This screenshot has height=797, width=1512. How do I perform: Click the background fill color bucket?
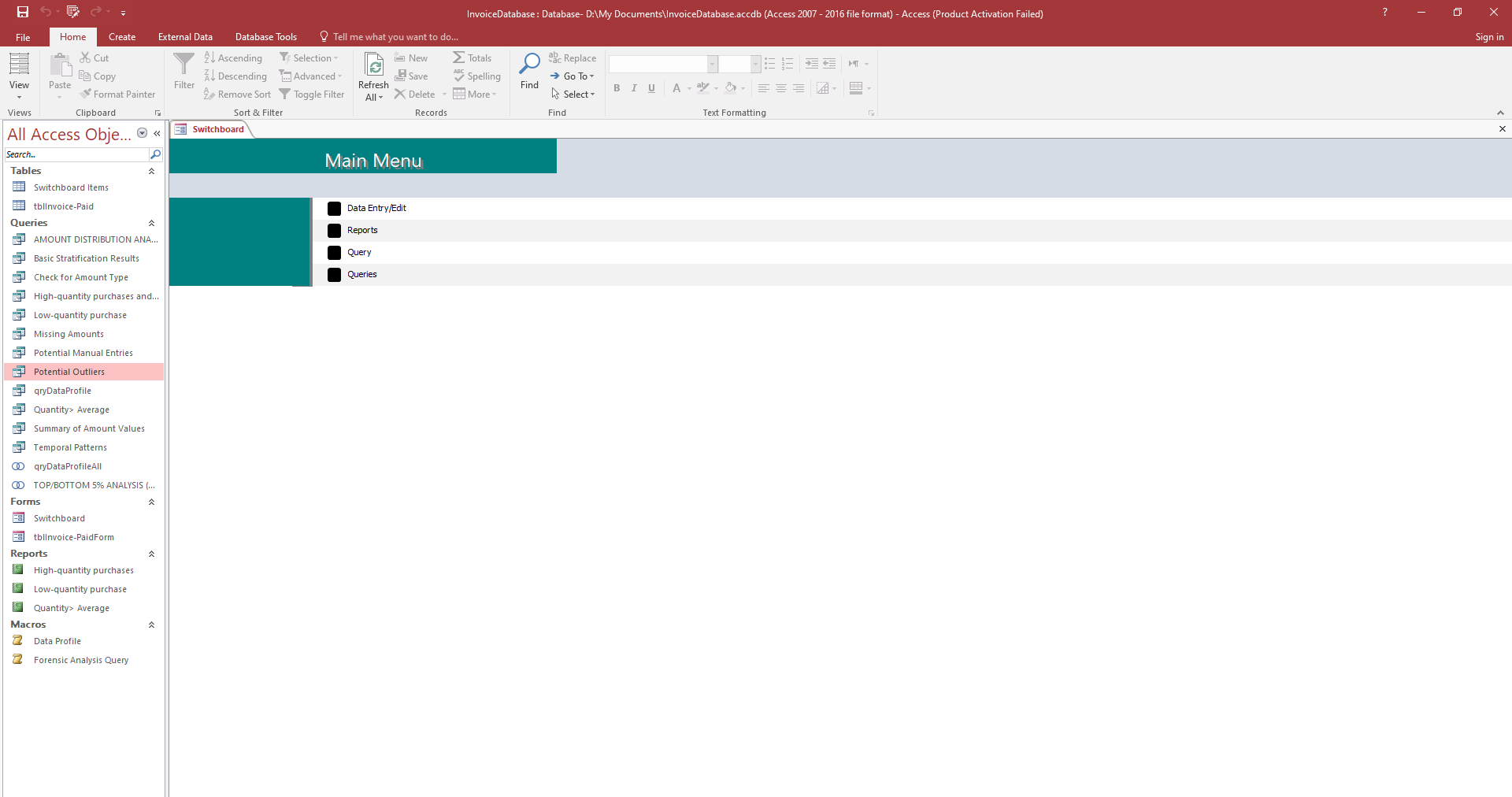[x=731, y=88]
